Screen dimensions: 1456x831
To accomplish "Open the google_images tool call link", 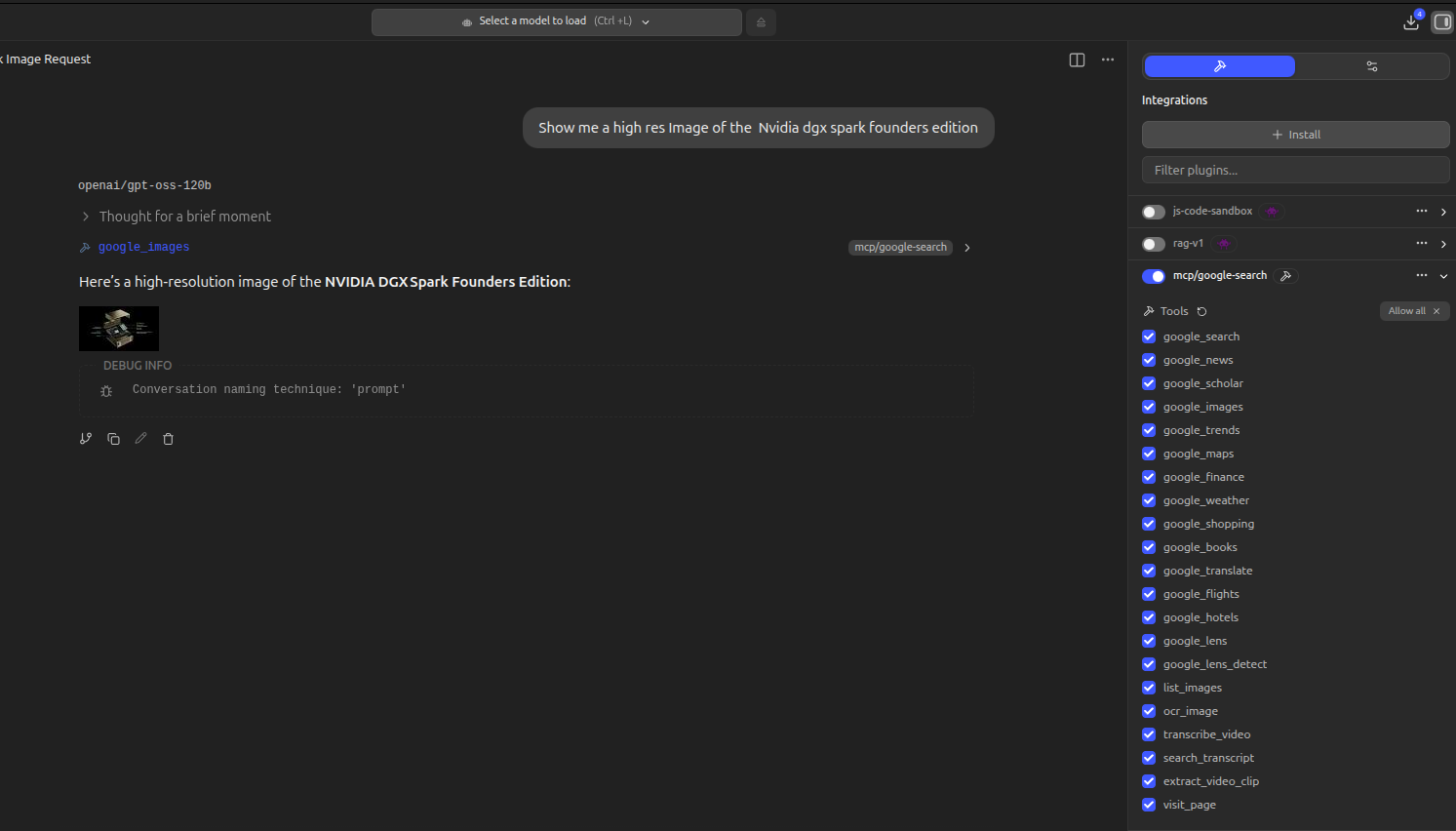I will coord(143,248).
